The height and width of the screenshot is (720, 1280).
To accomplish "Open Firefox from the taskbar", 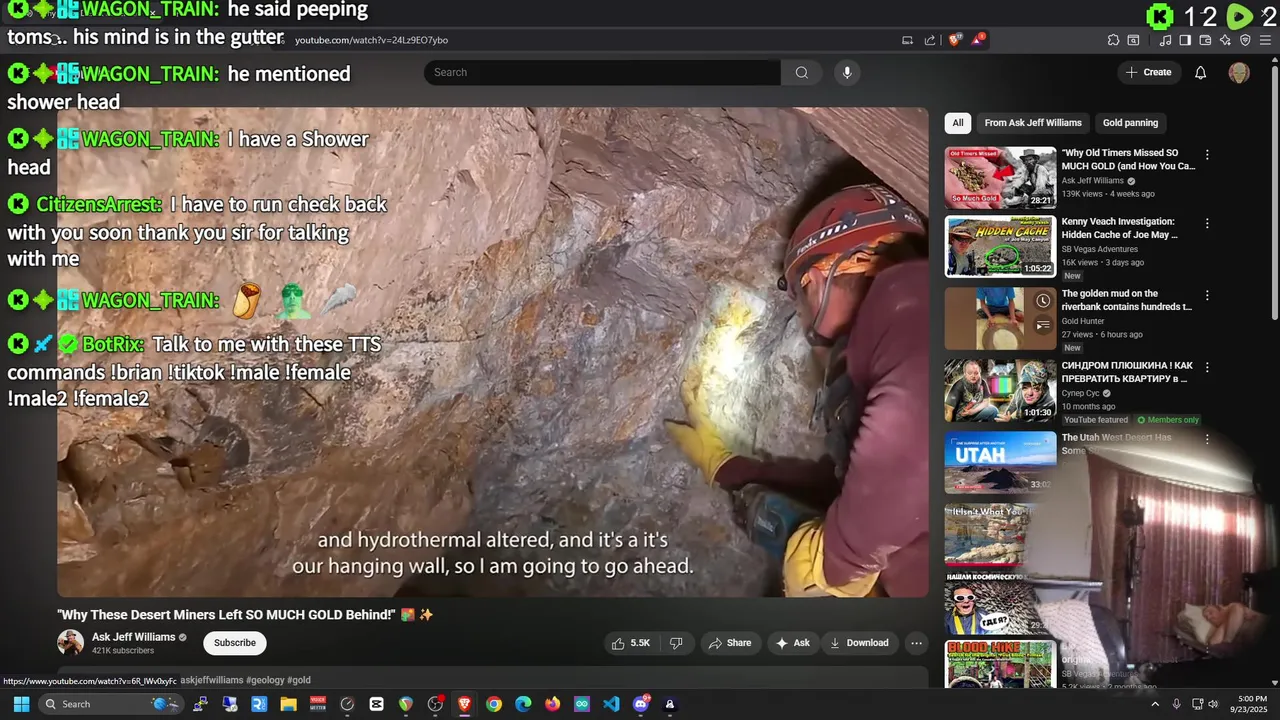I will (x=552, y=704).
